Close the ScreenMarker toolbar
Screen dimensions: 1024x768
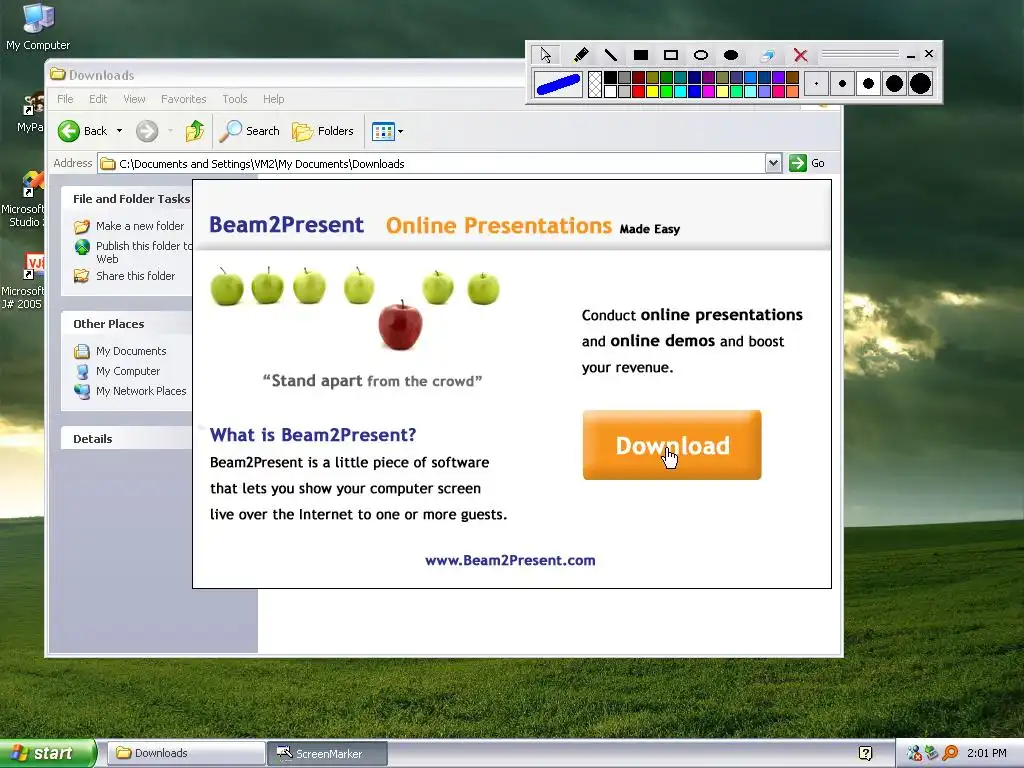tap(929, 54)
